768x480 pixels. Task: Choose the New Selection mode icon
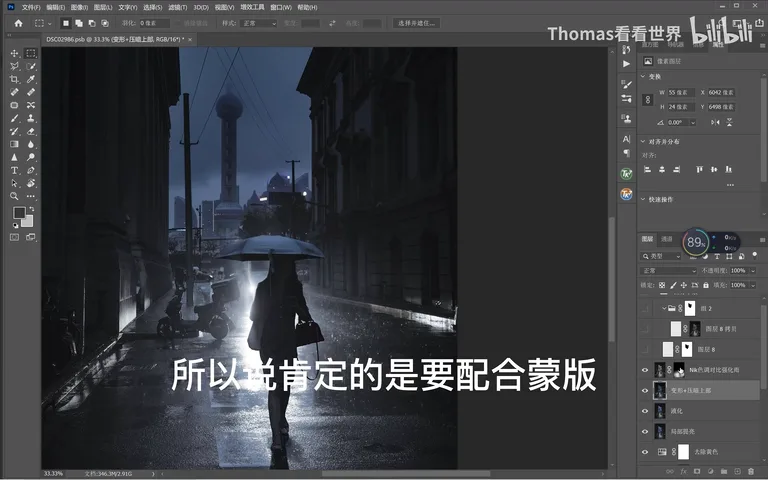(x=66, y=23)
